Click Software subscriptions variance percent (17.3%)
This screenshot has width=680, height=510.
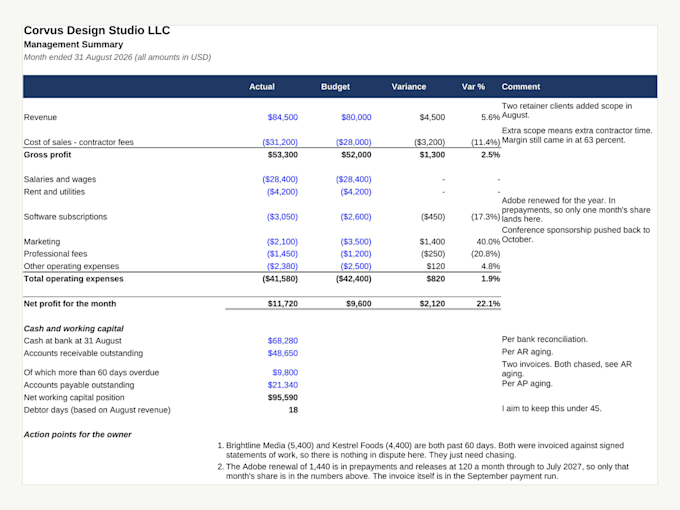coord(485,217)
